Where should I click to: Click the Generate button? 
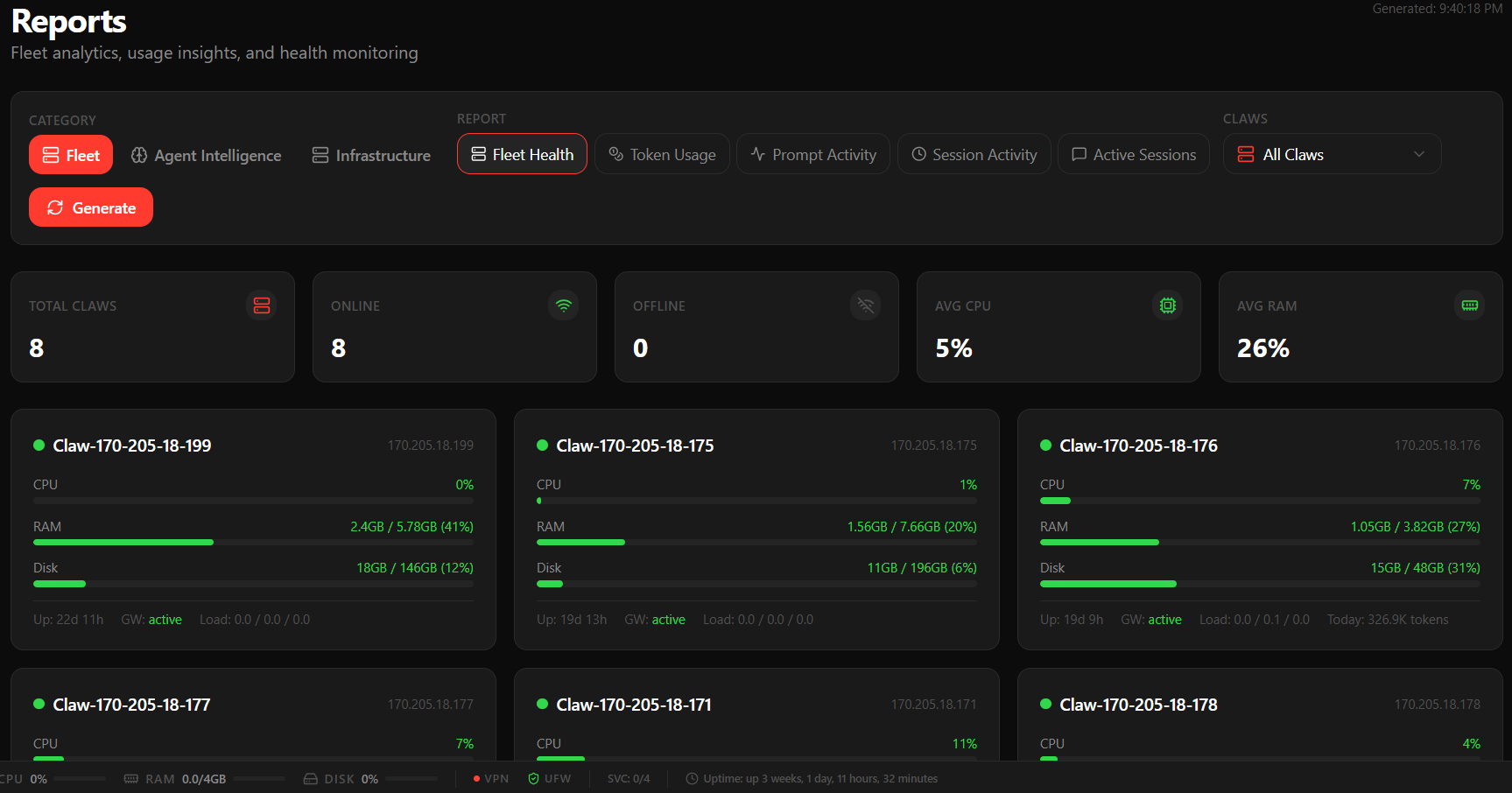click(x=91, y=207)
